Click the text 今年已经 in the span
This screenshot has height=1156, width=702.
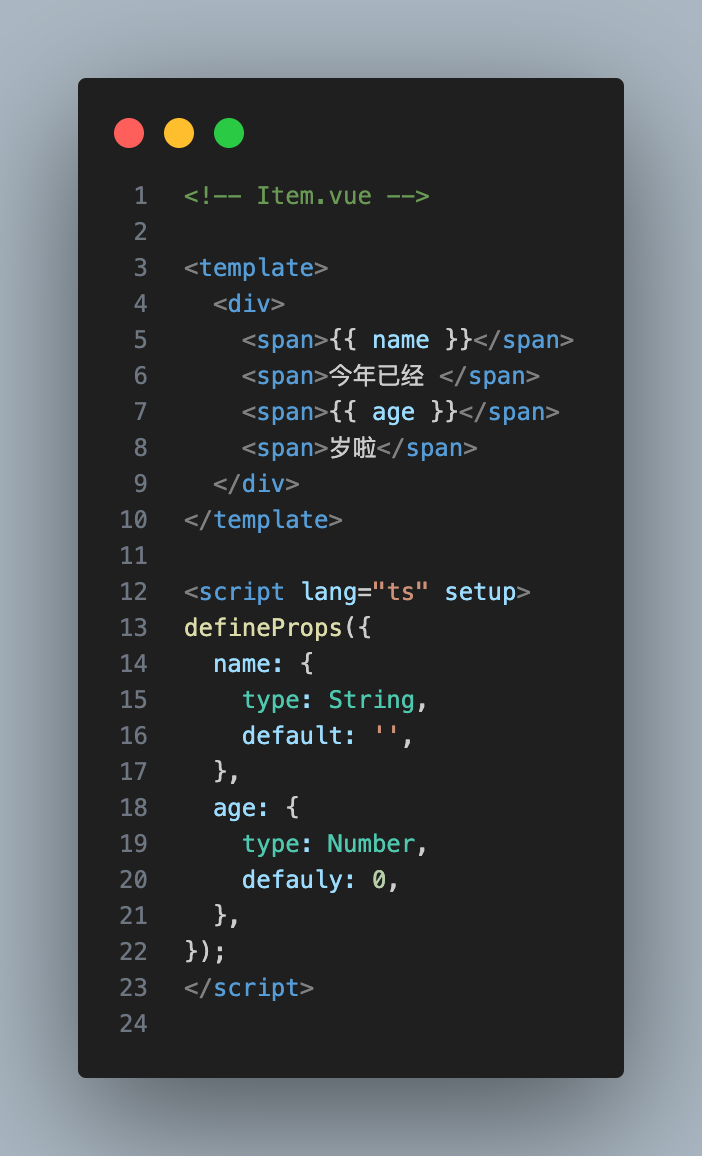point(377,376)
